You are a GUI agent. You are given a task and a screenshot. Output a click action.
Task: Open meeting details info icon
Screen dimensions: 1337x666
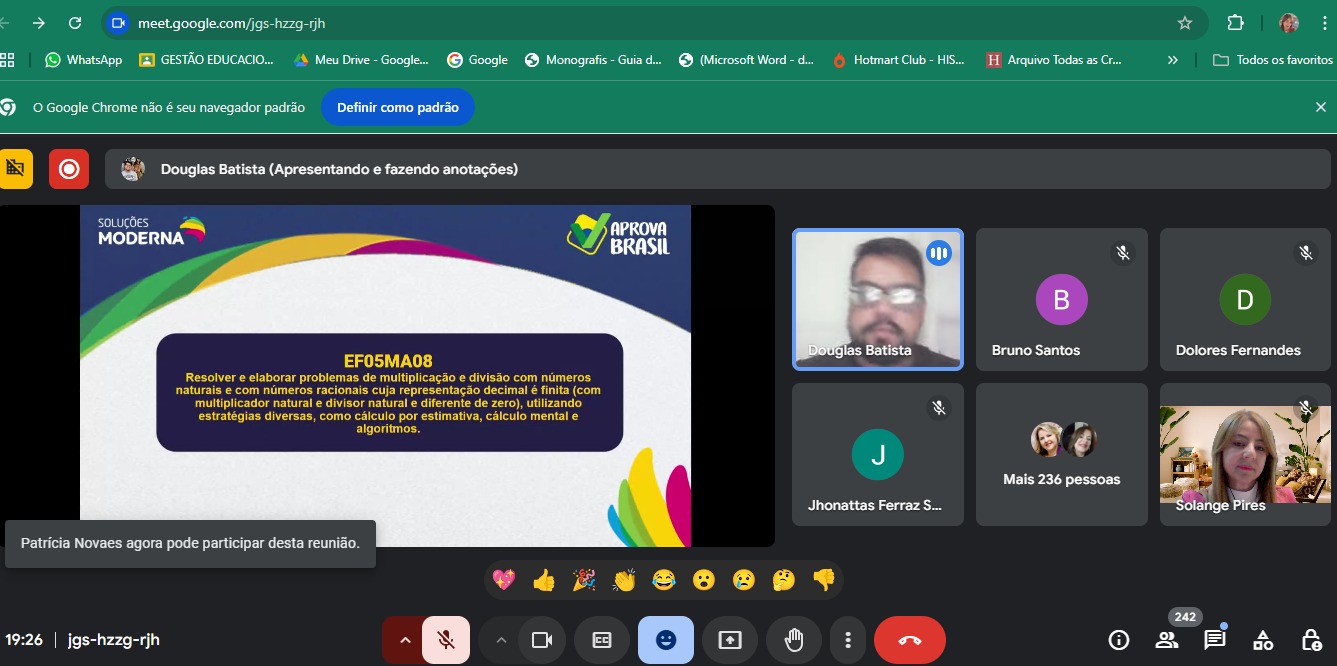[x=1119, y=640]
